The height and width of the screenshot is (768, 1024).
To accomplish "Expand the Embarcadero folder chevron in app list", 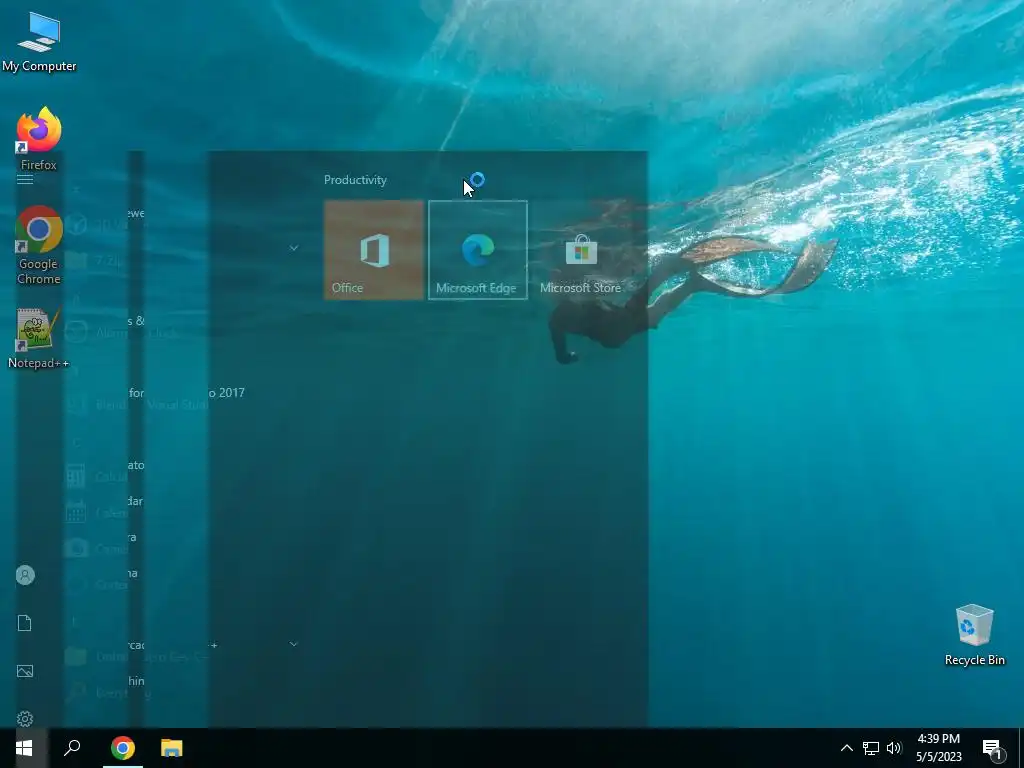I will [x=294, y=644].
